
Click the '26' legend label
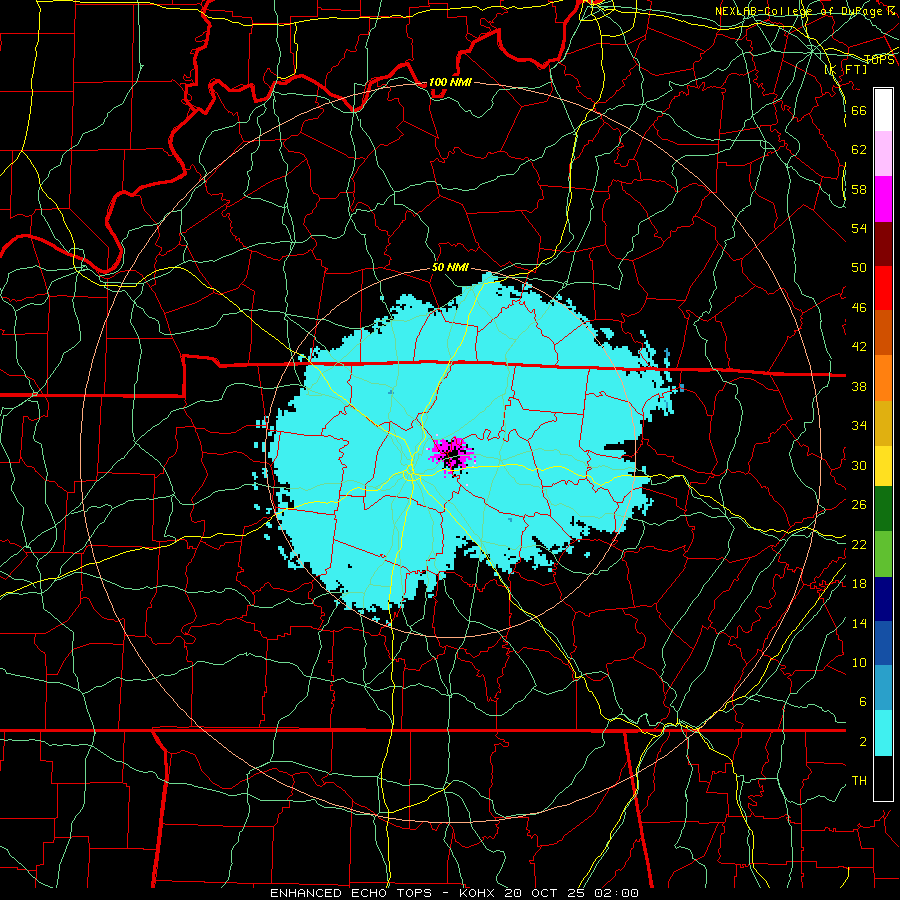tap(859, 505)
